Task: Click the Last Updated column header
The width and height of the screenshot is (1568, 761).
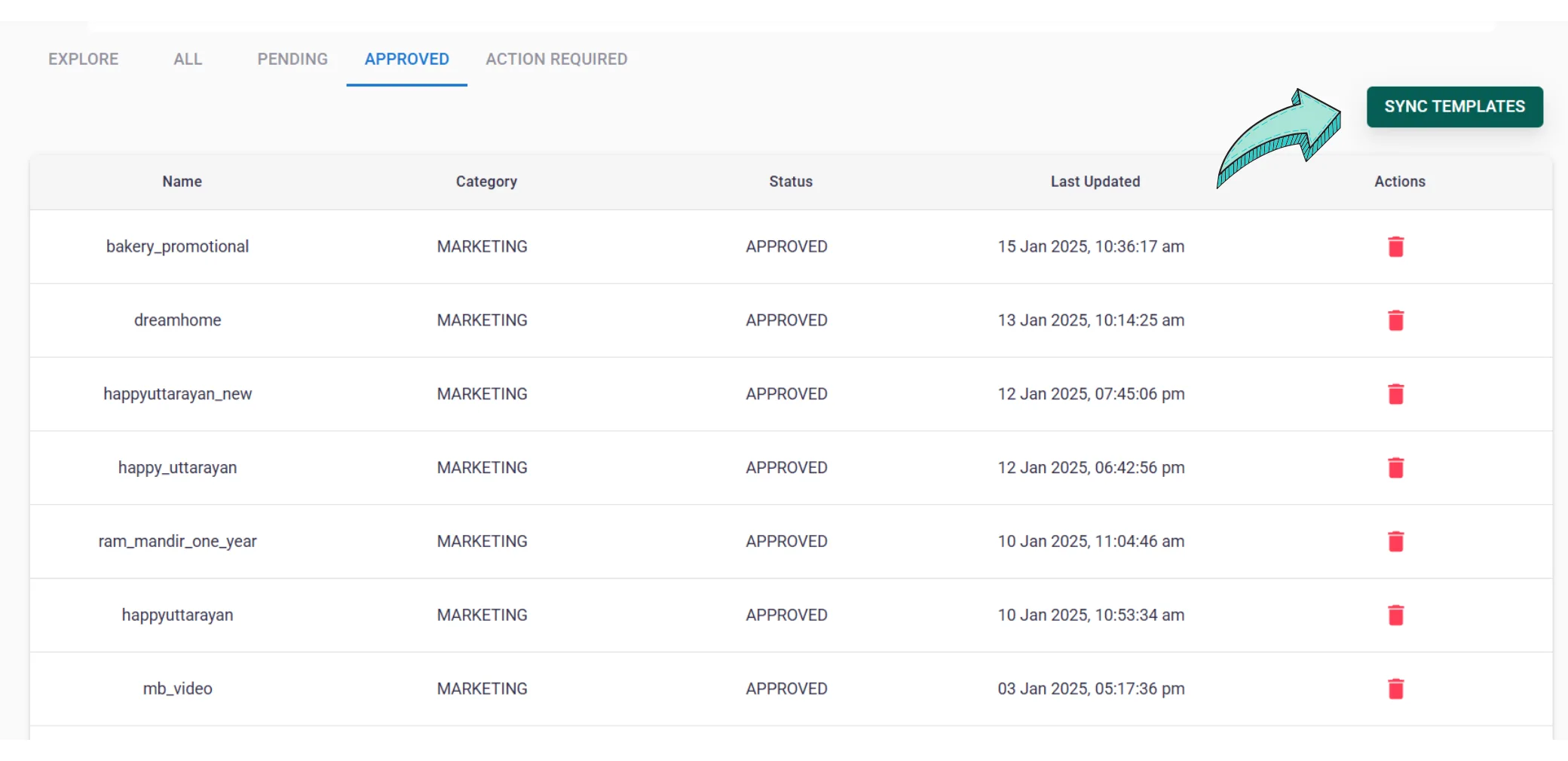Action: pos(1095,182)
